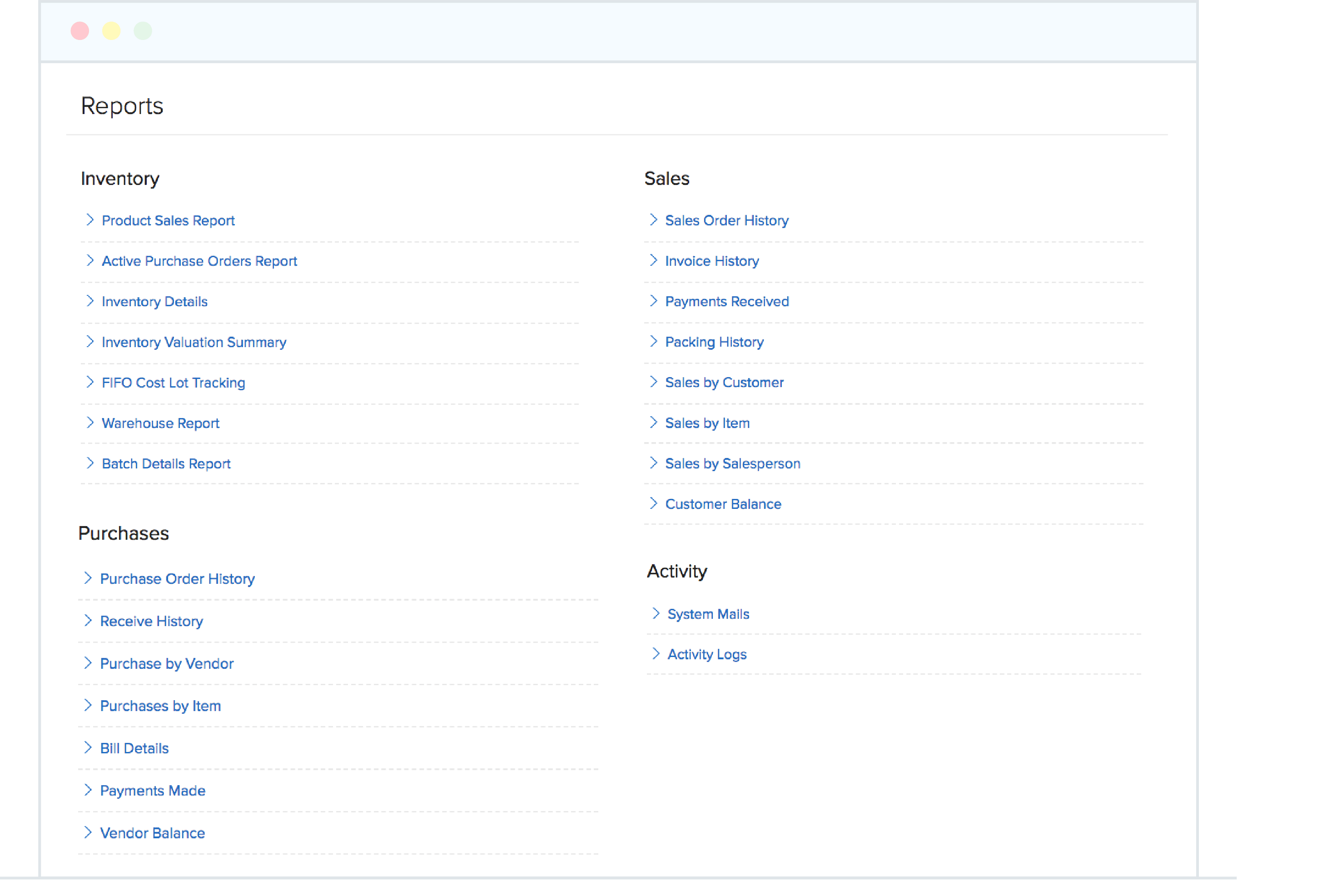Open the Product Sales Report

coord(168,220)
